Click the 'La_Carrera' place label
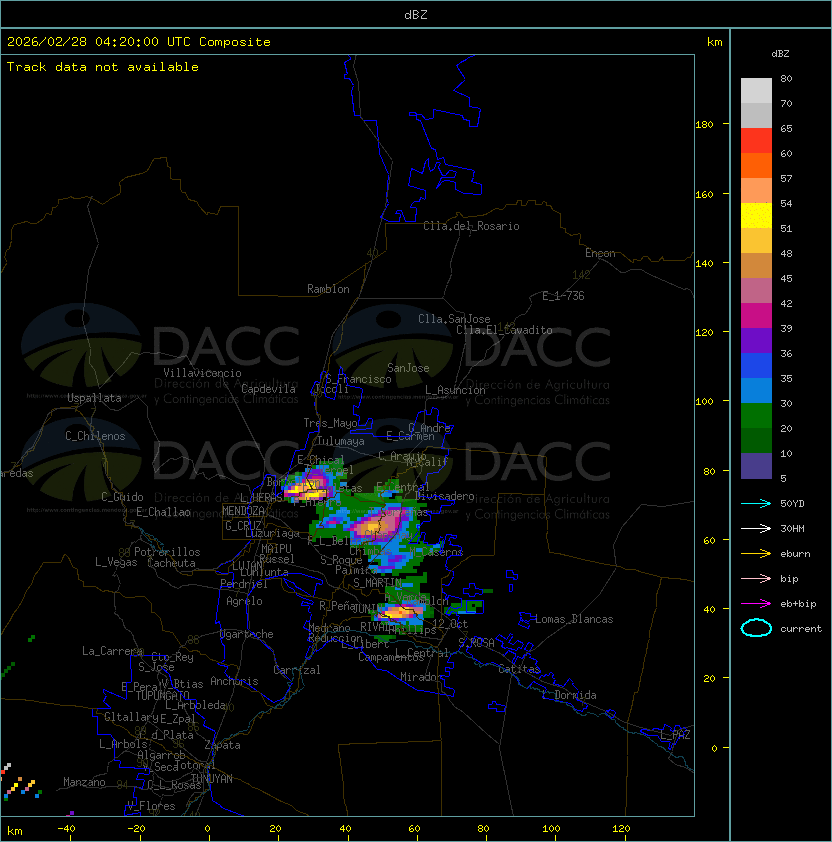The width and height of the screenshot is (832, 842). pos(112,651)
